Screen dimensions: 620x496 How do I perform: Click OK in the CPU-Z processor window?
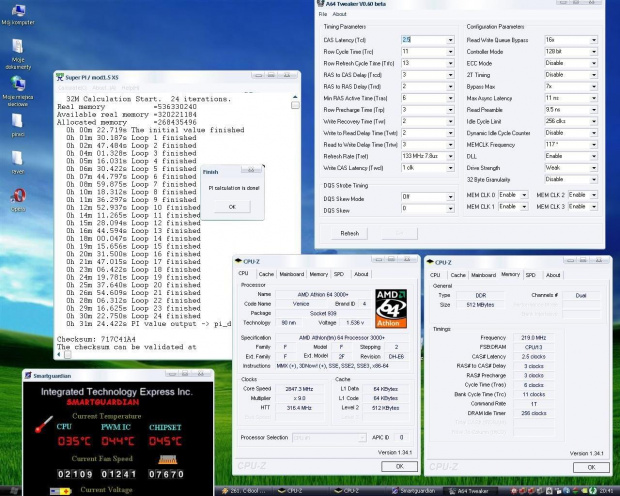pos(400,466)
